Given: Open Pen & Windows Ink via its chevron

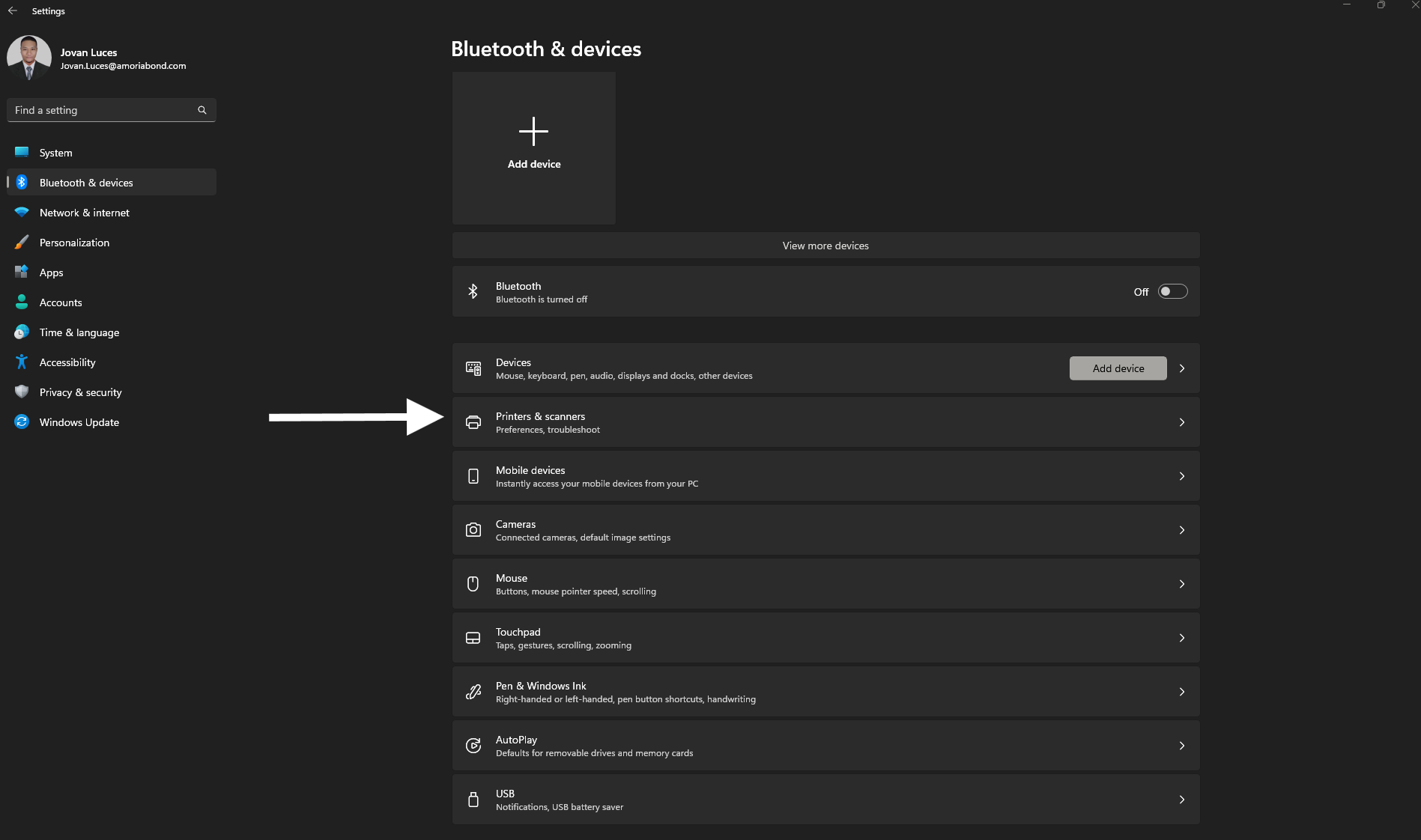Looking at the screenshot, I should [x=1182, y=692].
